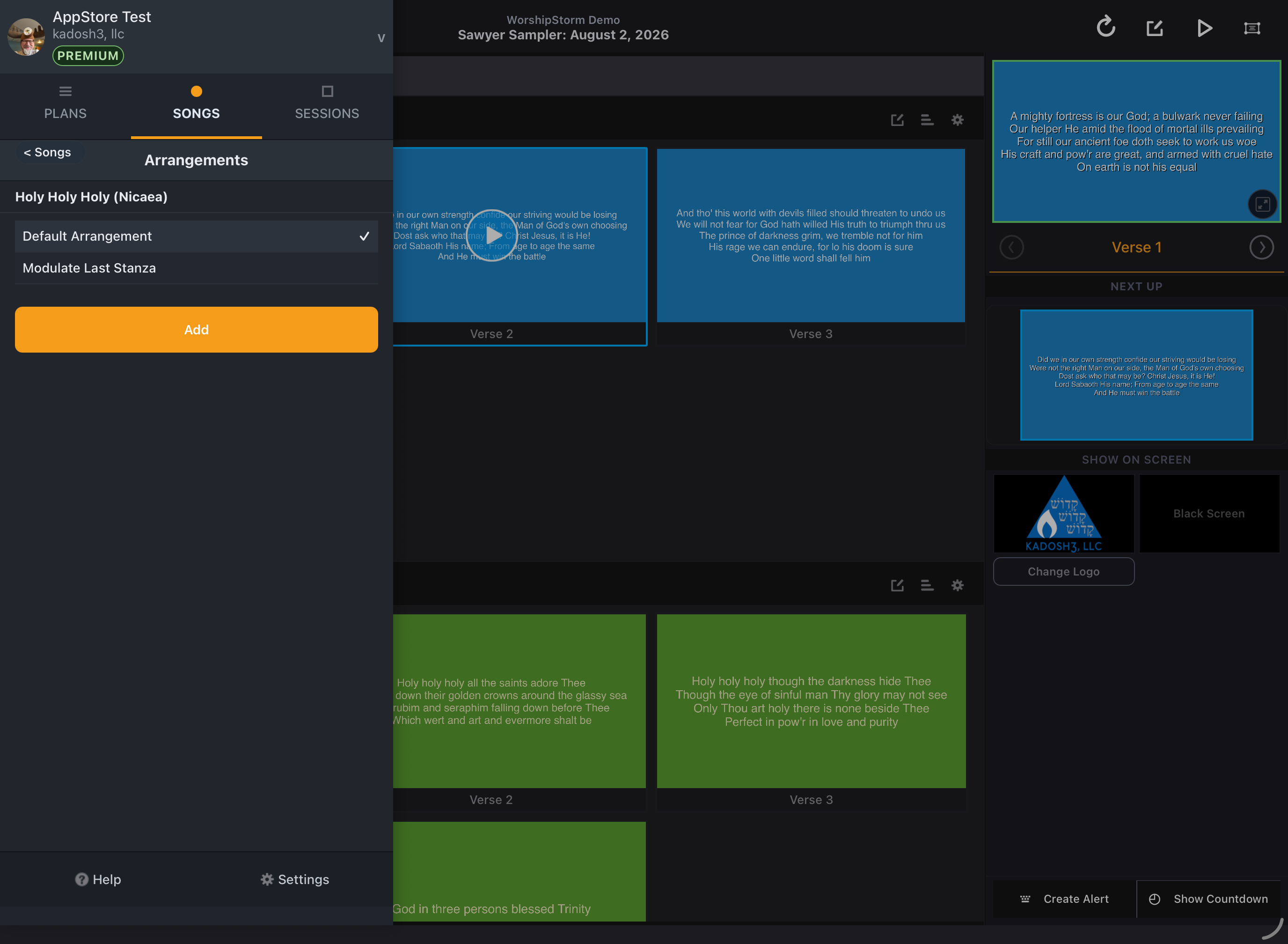Click the edit icon of second song section
The height and width of the screenshot is (944, 1288).
[897, 585]
